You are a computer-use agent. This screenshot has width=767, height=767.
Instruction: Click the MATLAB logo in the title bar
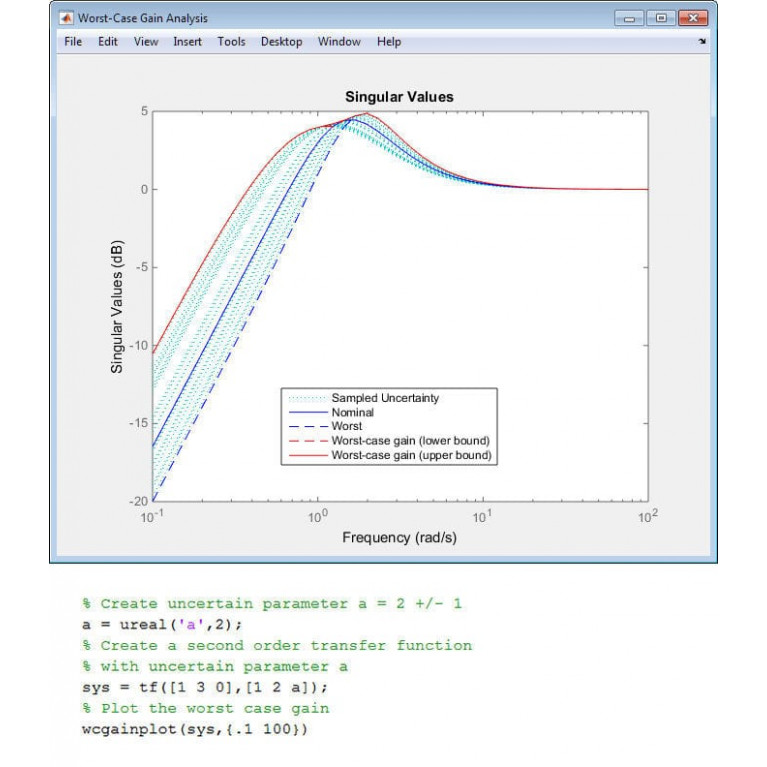pyautogui.click(x=66, y=18)
